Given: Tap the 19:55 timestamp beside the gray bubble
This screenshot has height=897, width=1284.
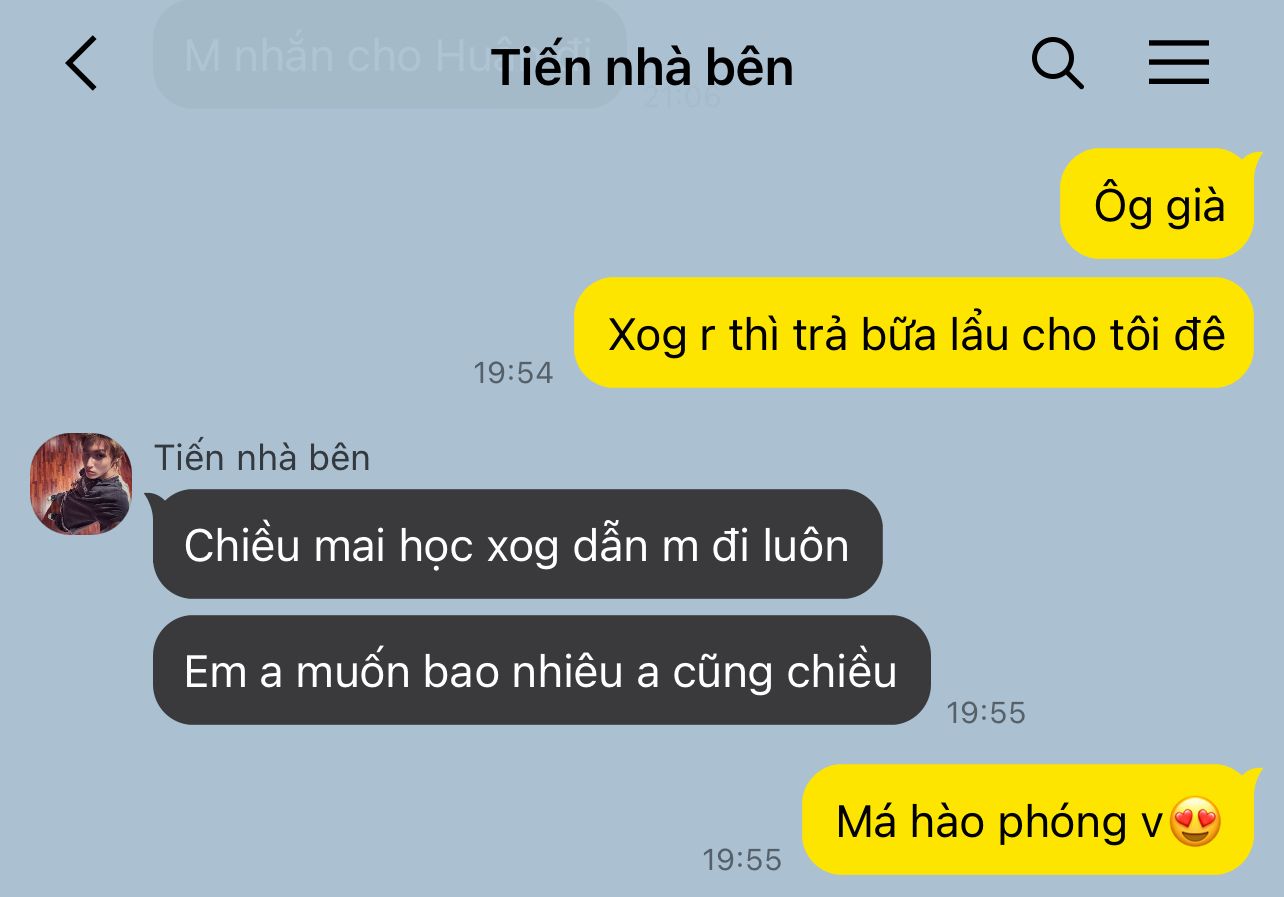Looking at the screenshot, I should 986,712.
